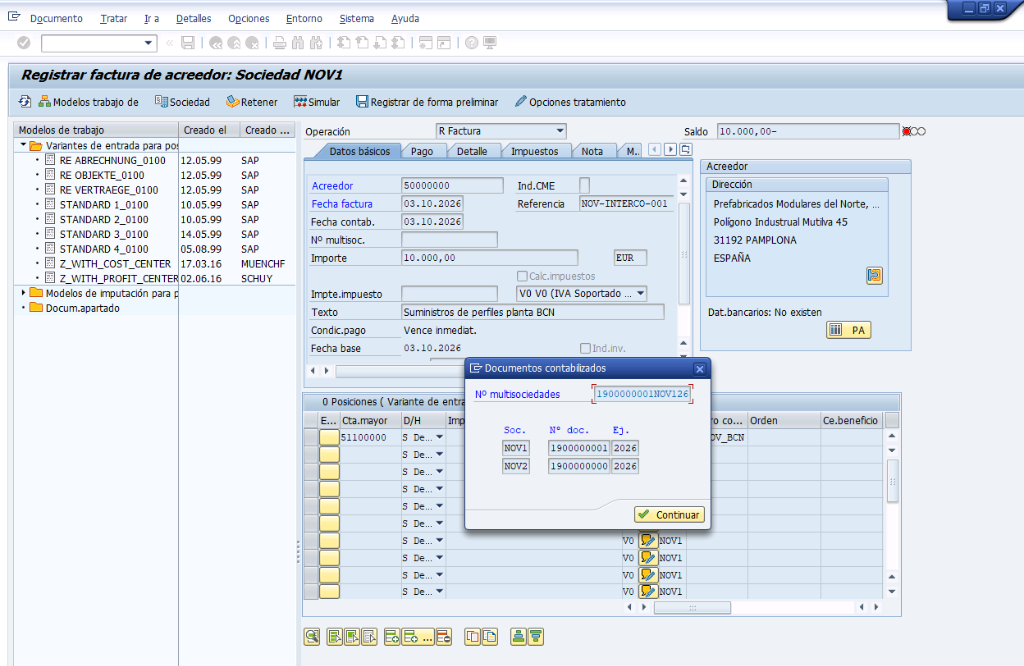Click the Last Page icon
The width and height of the screenshot is (1024, 666).
(x=398, y=43)
